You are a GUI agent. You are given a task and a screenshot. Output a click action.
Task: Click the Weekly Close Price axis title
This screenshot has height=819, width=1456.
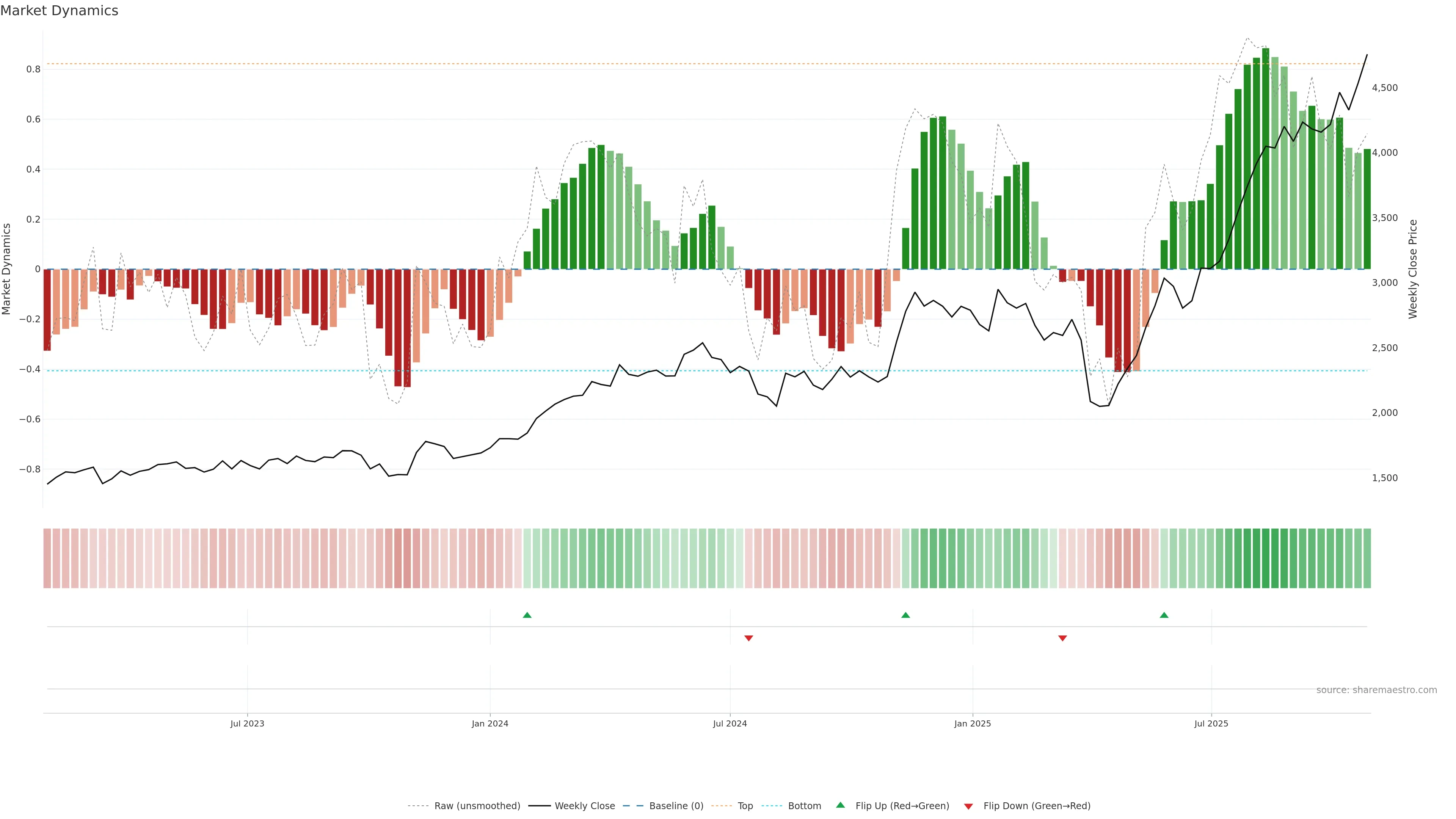coord(1412,269)
